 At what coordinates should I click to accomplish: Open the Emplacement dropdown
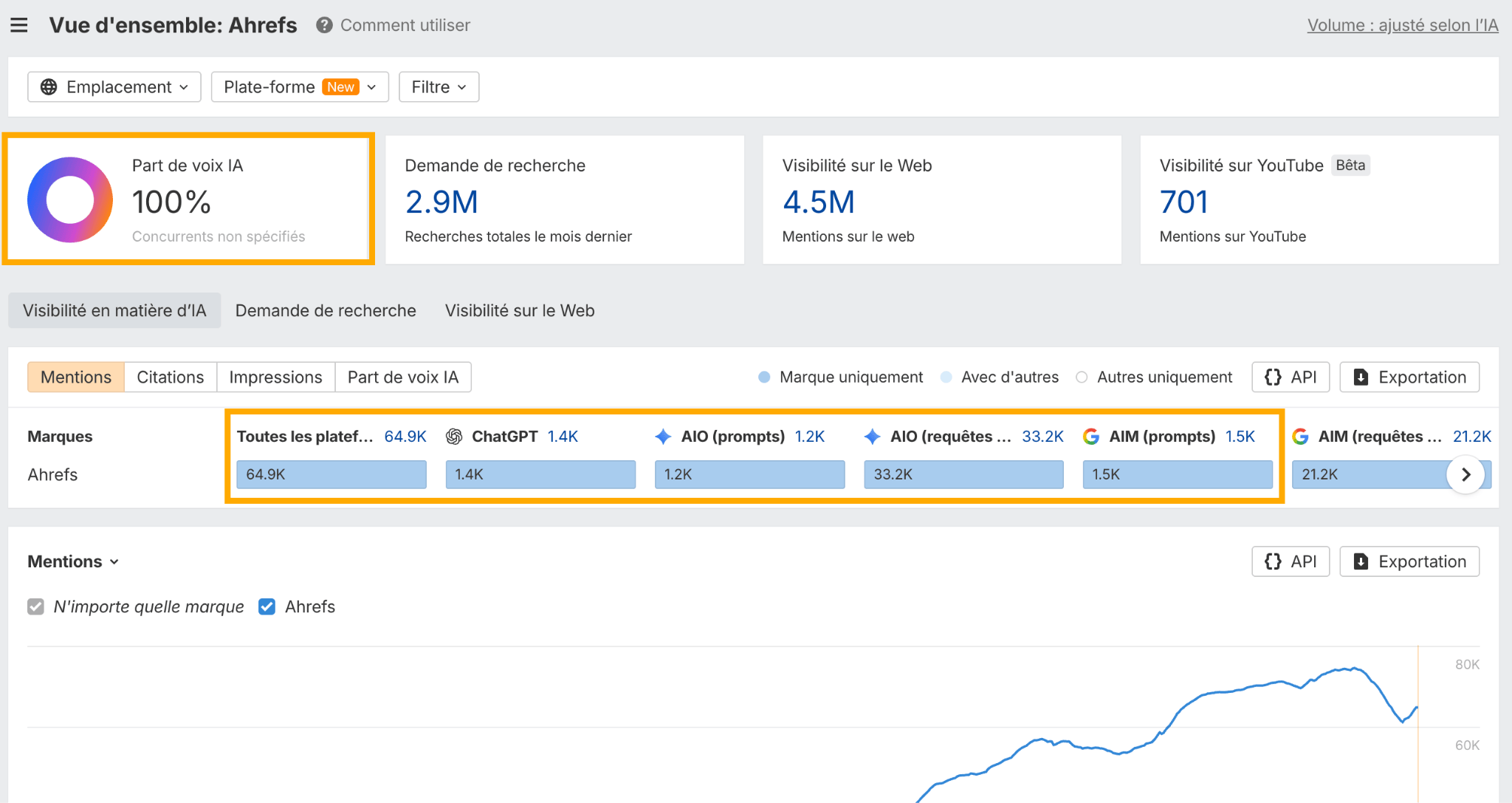pyautogui.click(x=114, y=87)
